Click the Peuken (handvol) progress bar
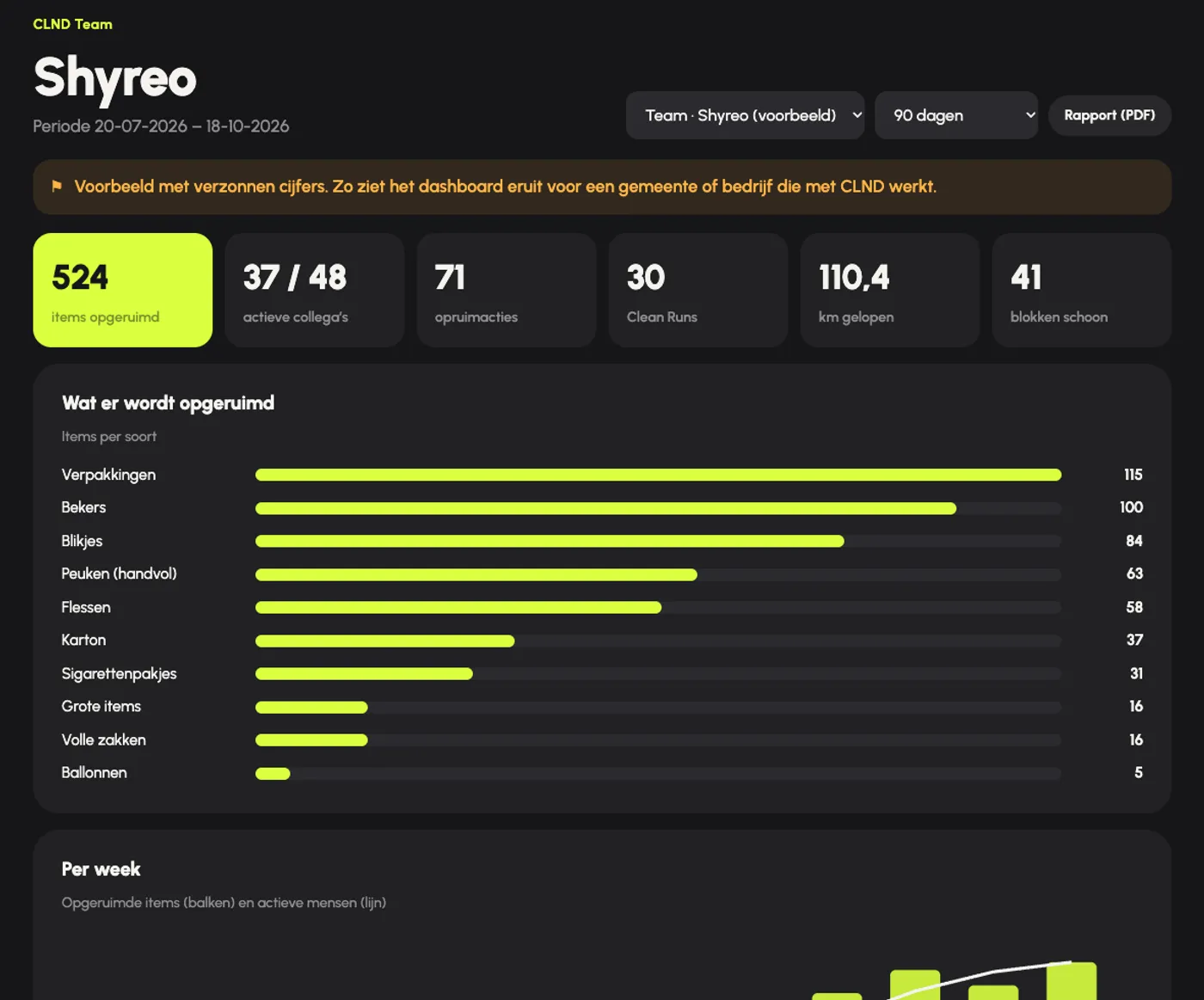The image size is (1204, 1000). [658, 574]
